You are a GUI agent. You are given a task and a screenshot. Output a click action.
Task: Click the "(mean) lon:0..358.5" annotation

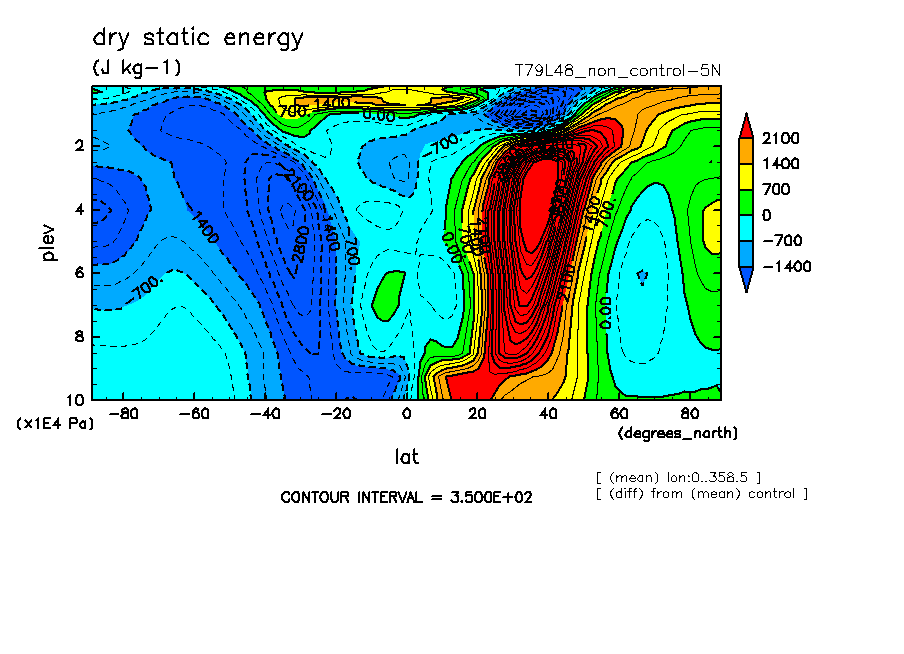(x=679, y=477)
